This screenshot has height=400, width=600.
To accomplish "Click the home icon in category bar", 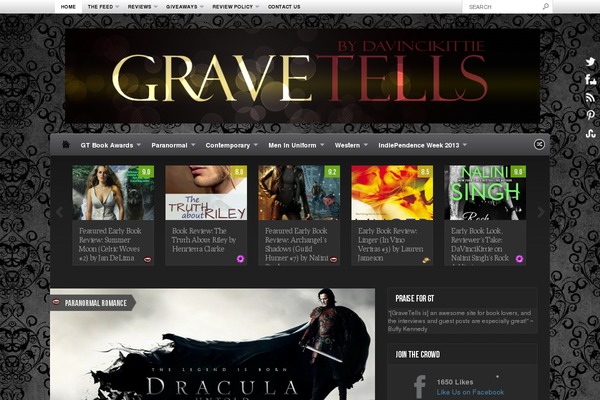I will [66, 145].
